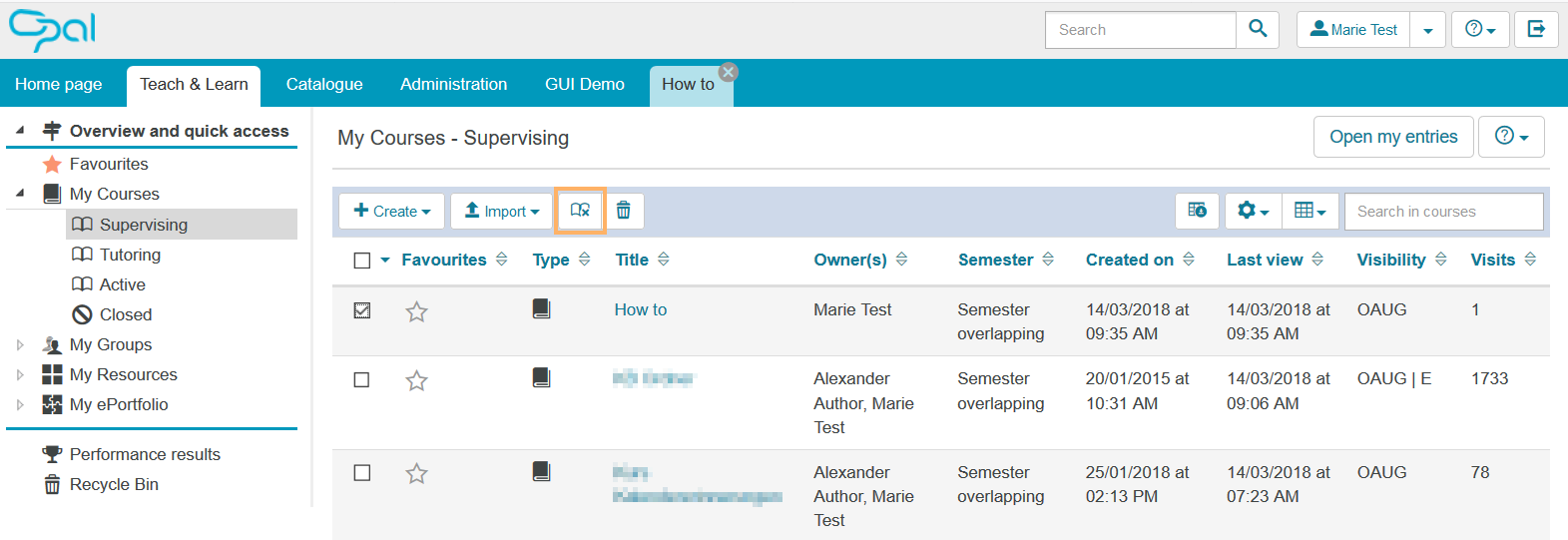Open the gear settings dropdown
The image size is (1568, 540).
point(1253,211)
